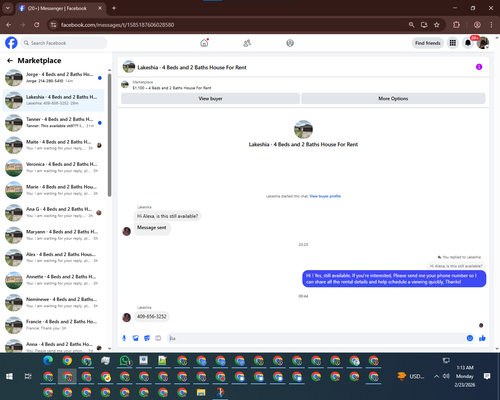Click the install app icon in address bar
500x400 pixels.
424,25
